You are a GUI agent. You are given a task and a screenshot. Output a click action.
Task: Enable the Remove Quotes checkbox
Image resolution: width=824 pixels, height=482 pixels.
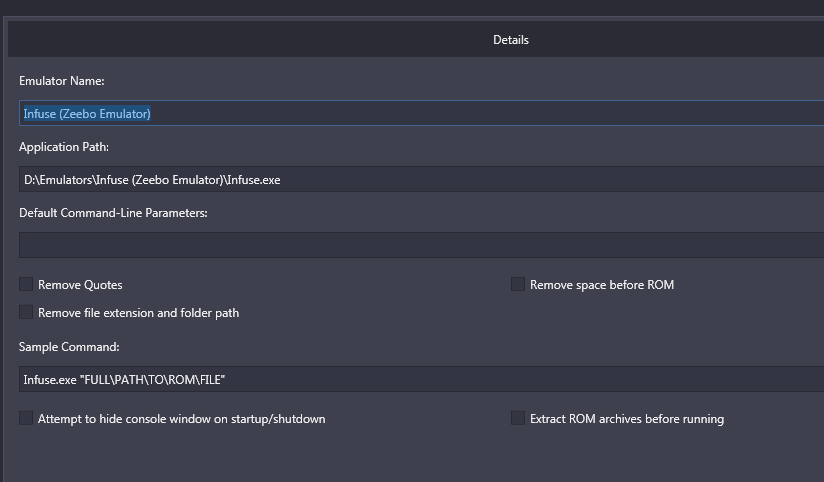click(26, 284)
